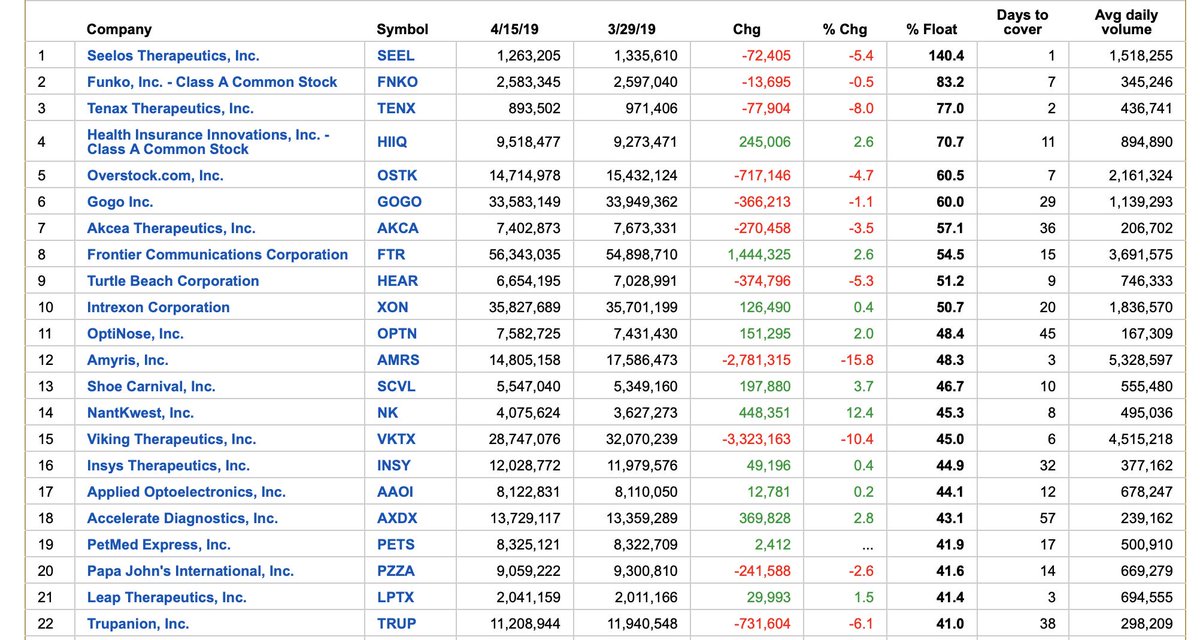Select Viking short interest 28,747,076
1200x640 pixels.
pyautogui.click(x=524, y=439)
